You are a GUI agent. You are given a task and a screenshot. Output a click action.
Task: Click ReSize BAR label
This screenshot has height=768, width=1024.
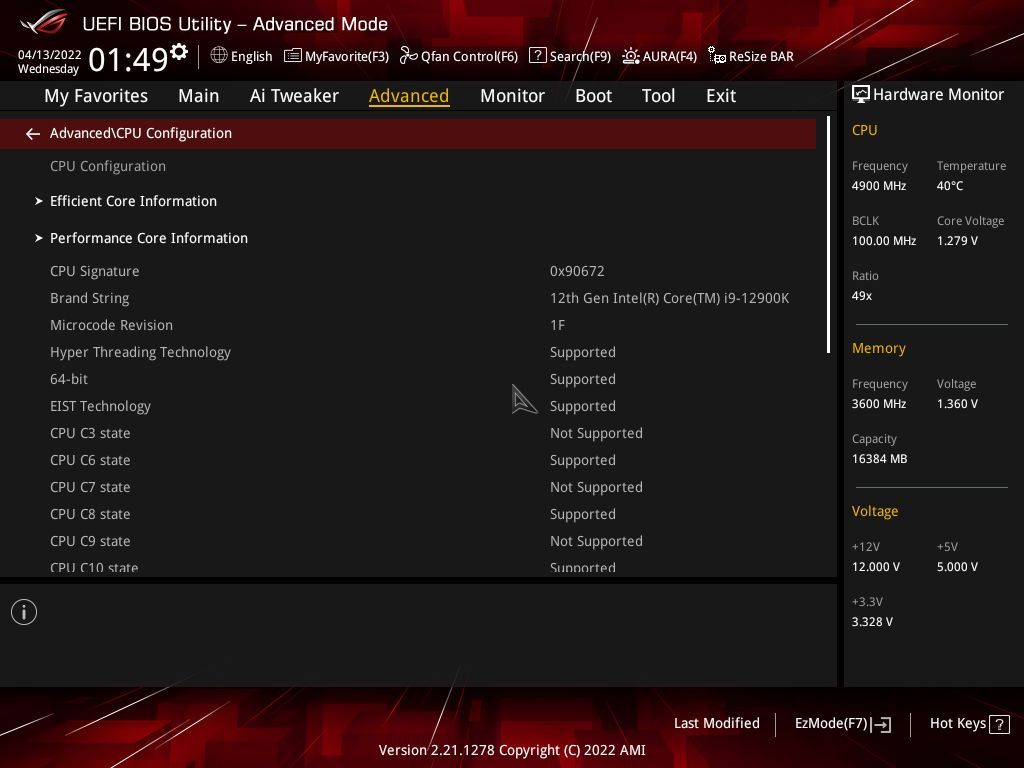(x=761, y=56)
